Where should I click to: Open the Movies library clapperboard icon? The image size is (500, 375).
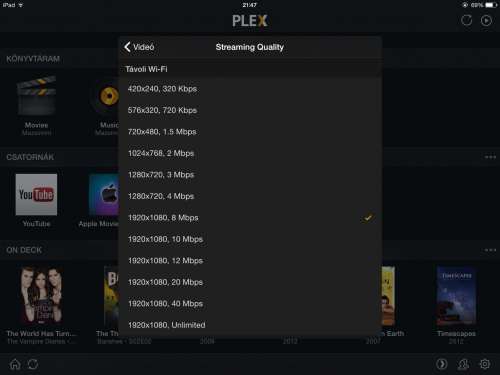[36, 96]
